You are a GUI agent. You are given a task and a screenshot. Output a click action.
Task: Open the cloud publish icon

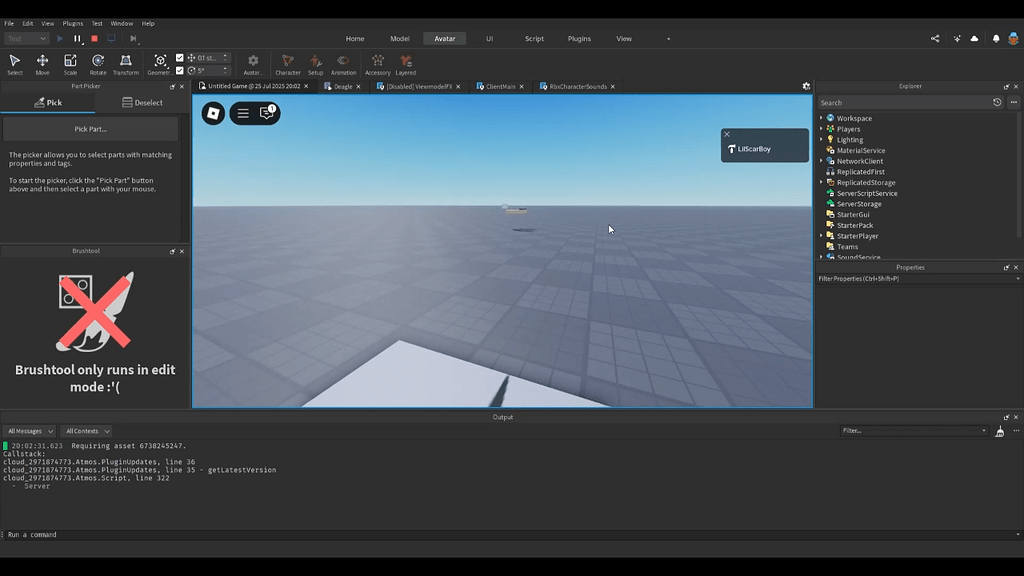point(974,39)
